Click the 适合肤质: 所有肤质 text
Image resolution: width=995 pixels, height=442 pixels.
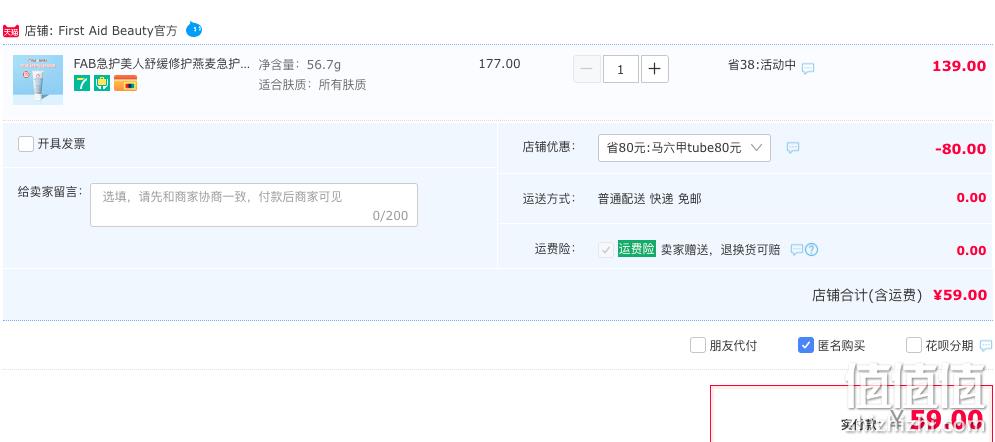click(312, 85)
